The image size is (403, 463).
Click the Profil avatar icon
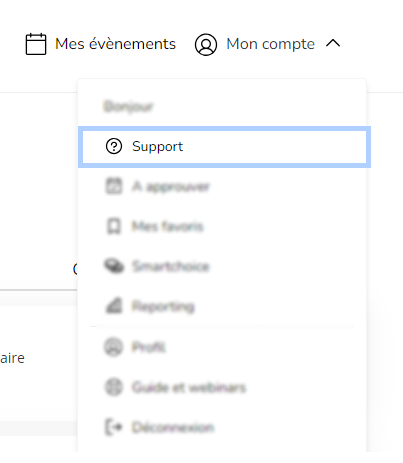pyautogui.click(x=114, y=347)
